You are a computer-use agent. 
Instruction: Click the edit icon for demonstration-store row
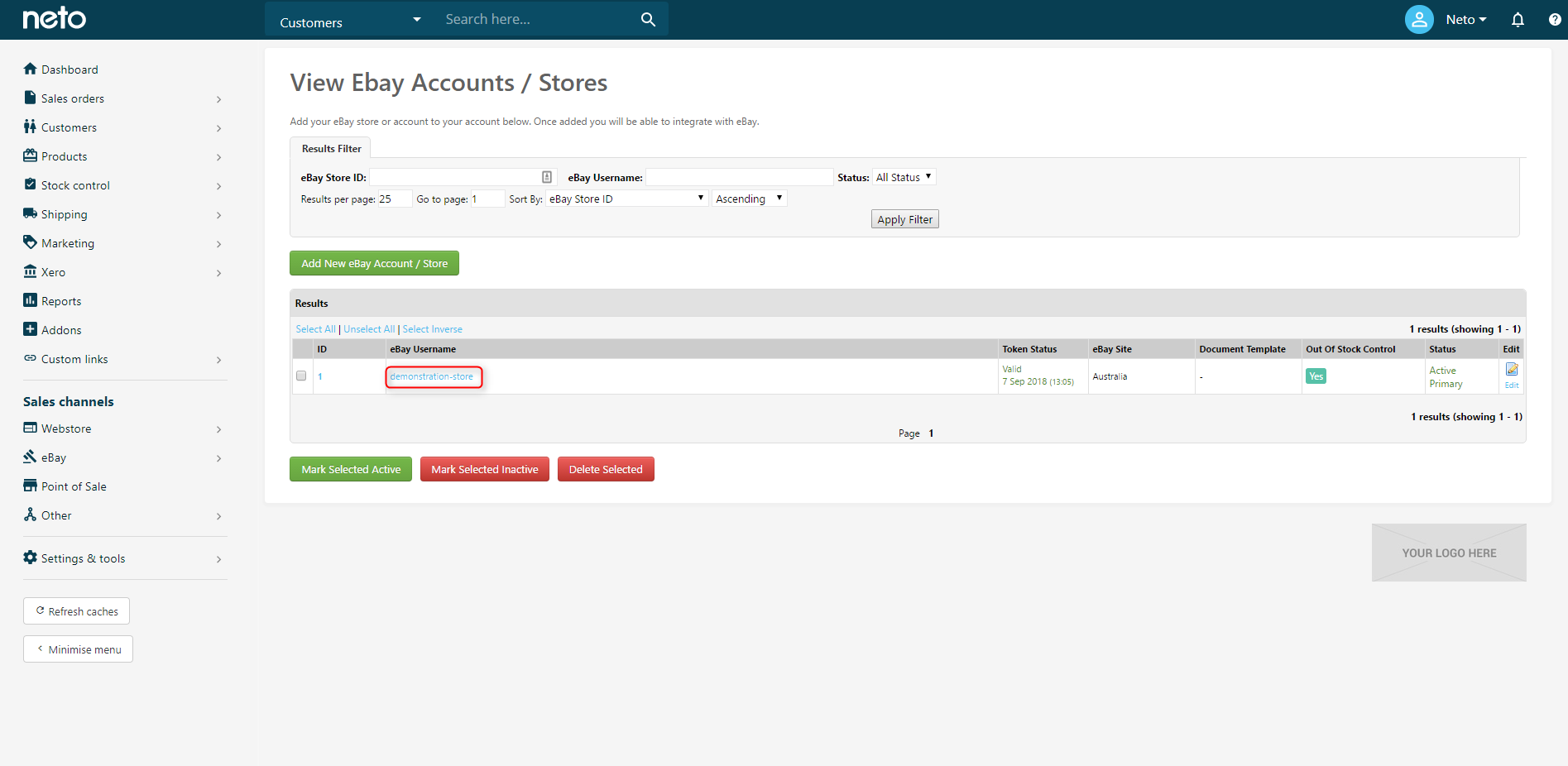point(1512,370)
